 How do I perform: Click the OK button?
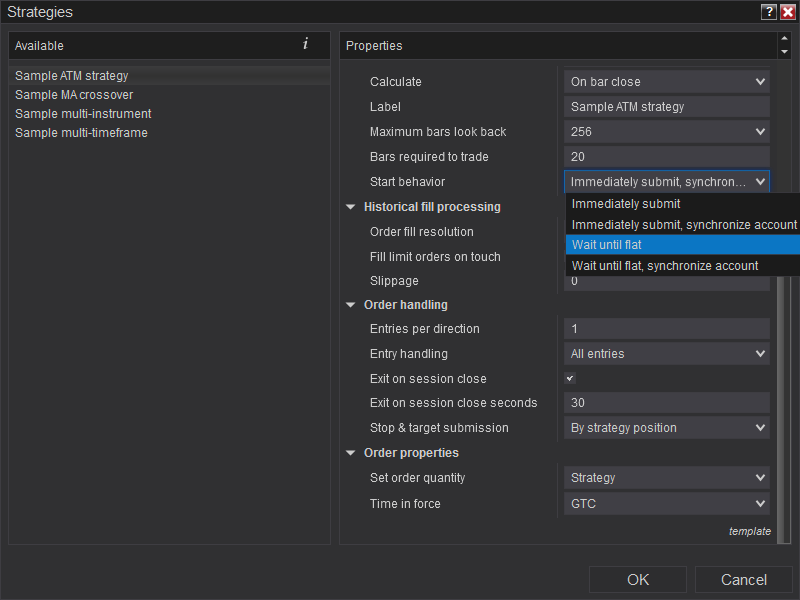(x=638, y=580)
